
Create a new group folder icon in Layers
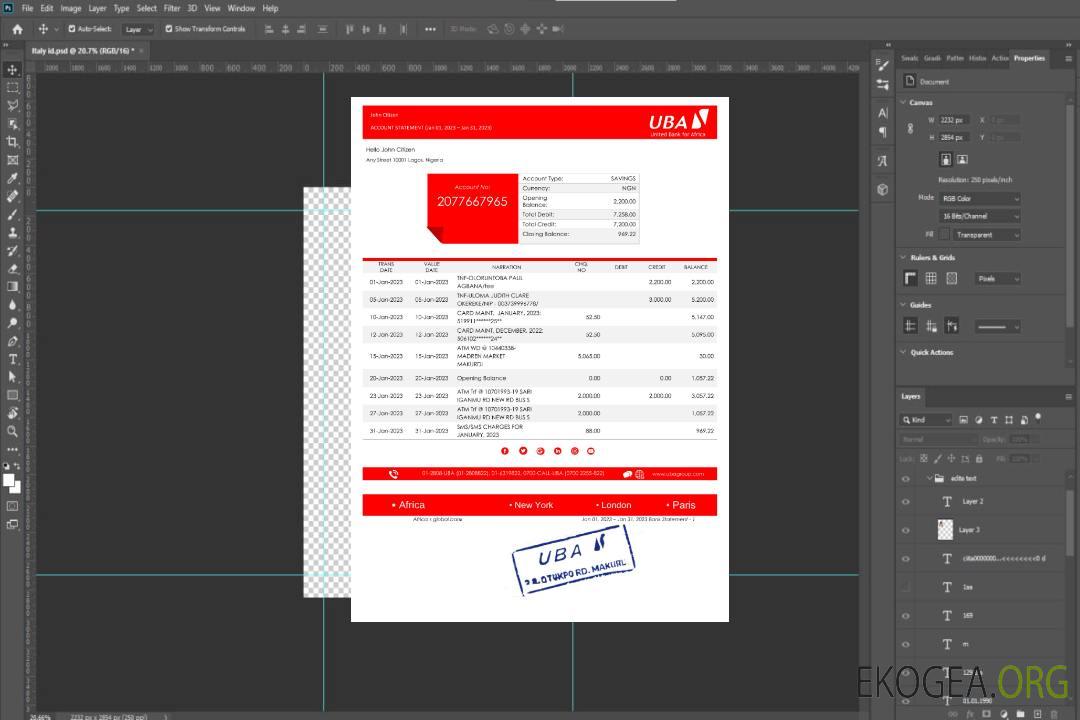[x=1020, y=714]
